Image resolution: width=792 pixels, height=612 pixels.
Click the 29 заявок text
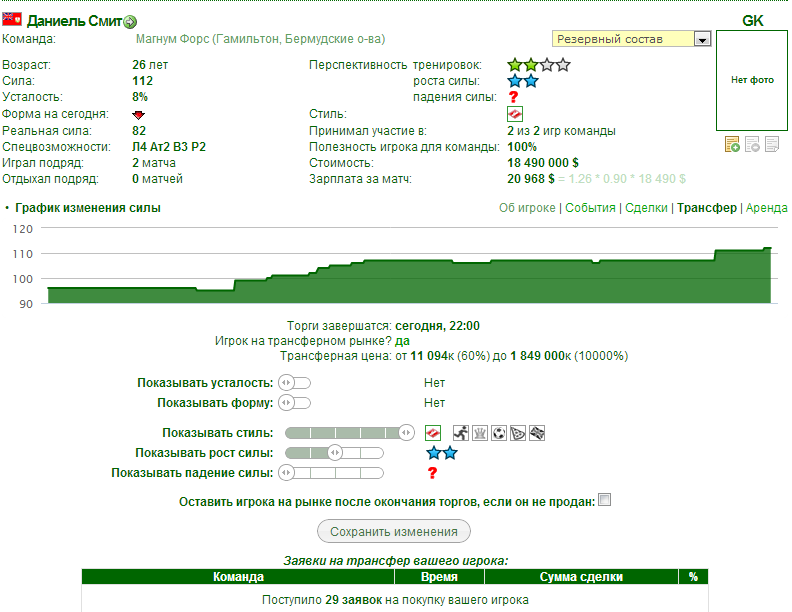[x=354, y=600]
